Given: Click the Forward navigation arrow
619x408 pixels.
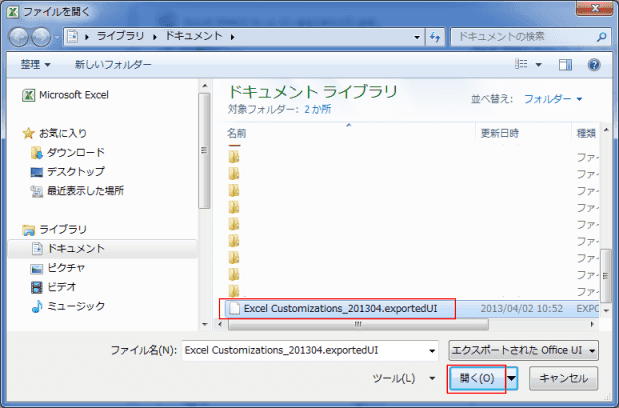Looking at the screenshot, I should [41, 37].
